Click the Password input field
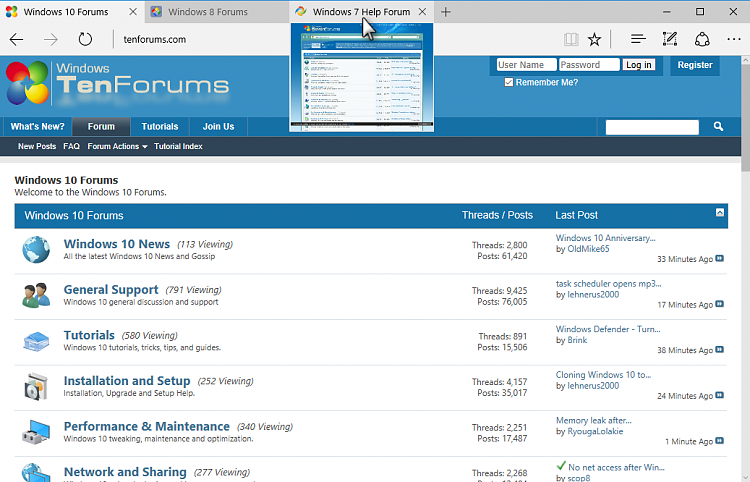Screen dimensions: 750x482 coord(589,65)
